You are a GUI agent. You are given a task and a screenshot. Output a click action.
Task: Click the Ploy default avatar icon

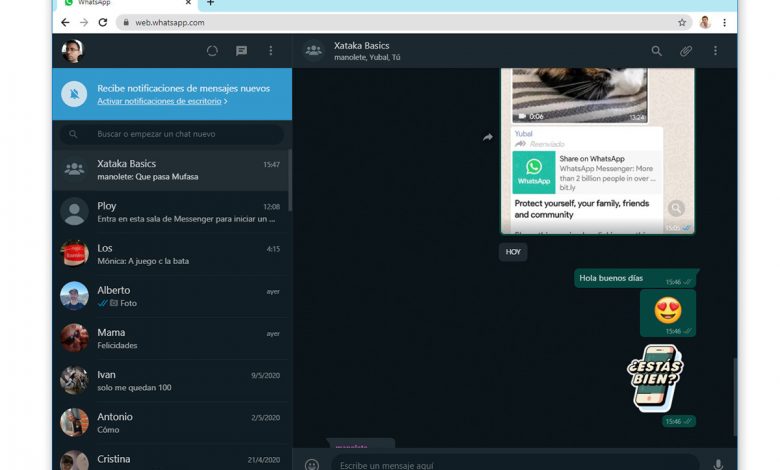tap(74, 211)
